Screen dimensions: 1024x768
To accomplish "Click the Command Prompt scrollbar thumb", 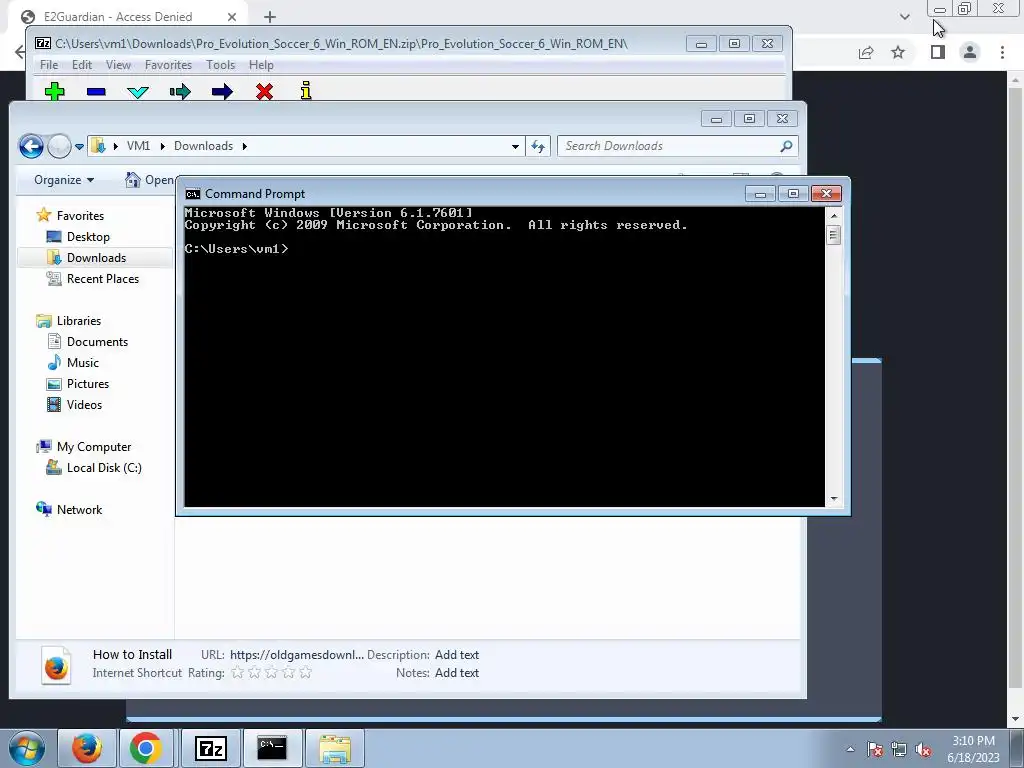I will [x=833, y=235].
